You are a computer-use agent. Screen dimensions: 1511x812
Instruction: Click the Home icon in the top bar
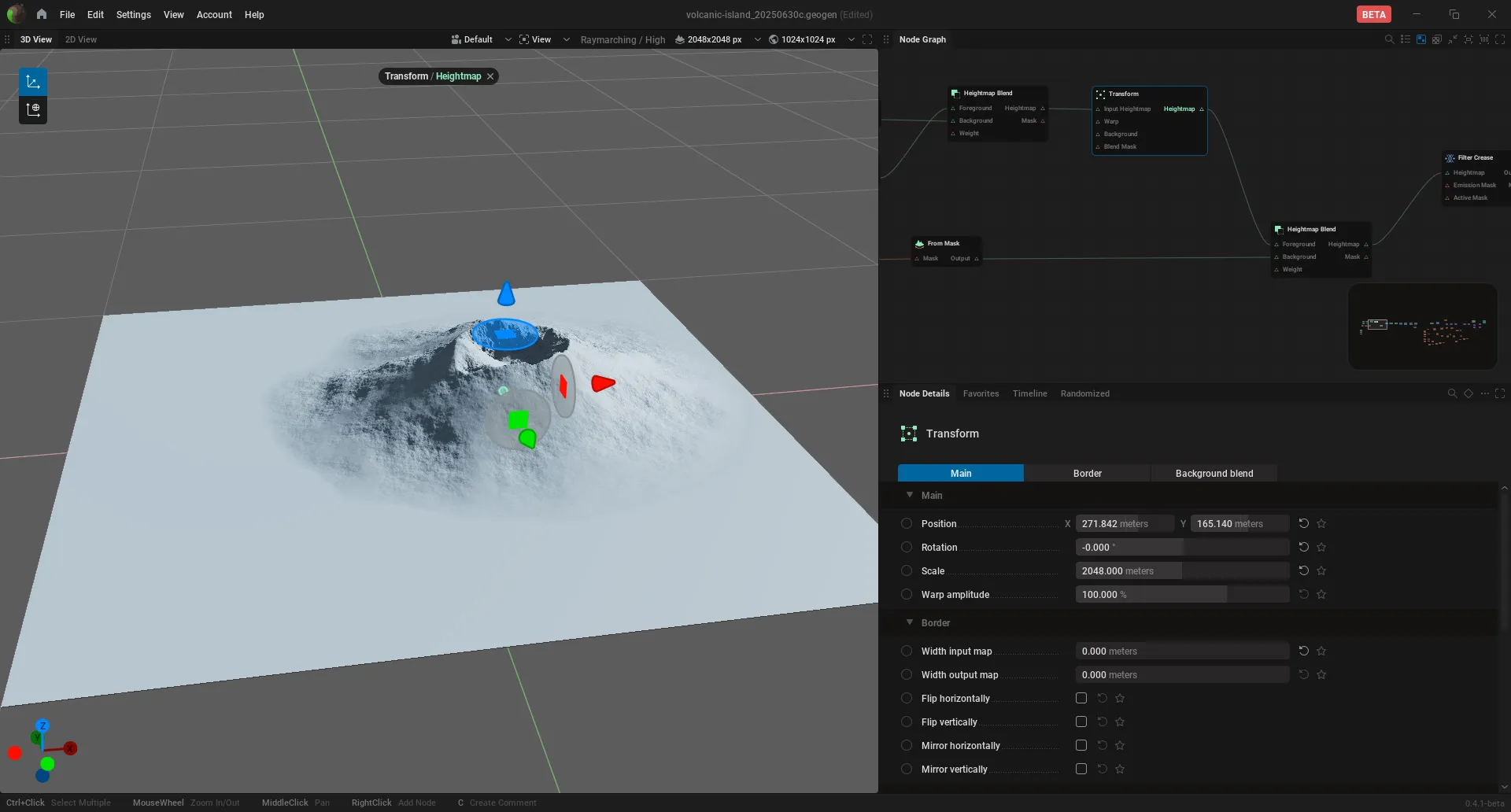(x=41, y=14)
